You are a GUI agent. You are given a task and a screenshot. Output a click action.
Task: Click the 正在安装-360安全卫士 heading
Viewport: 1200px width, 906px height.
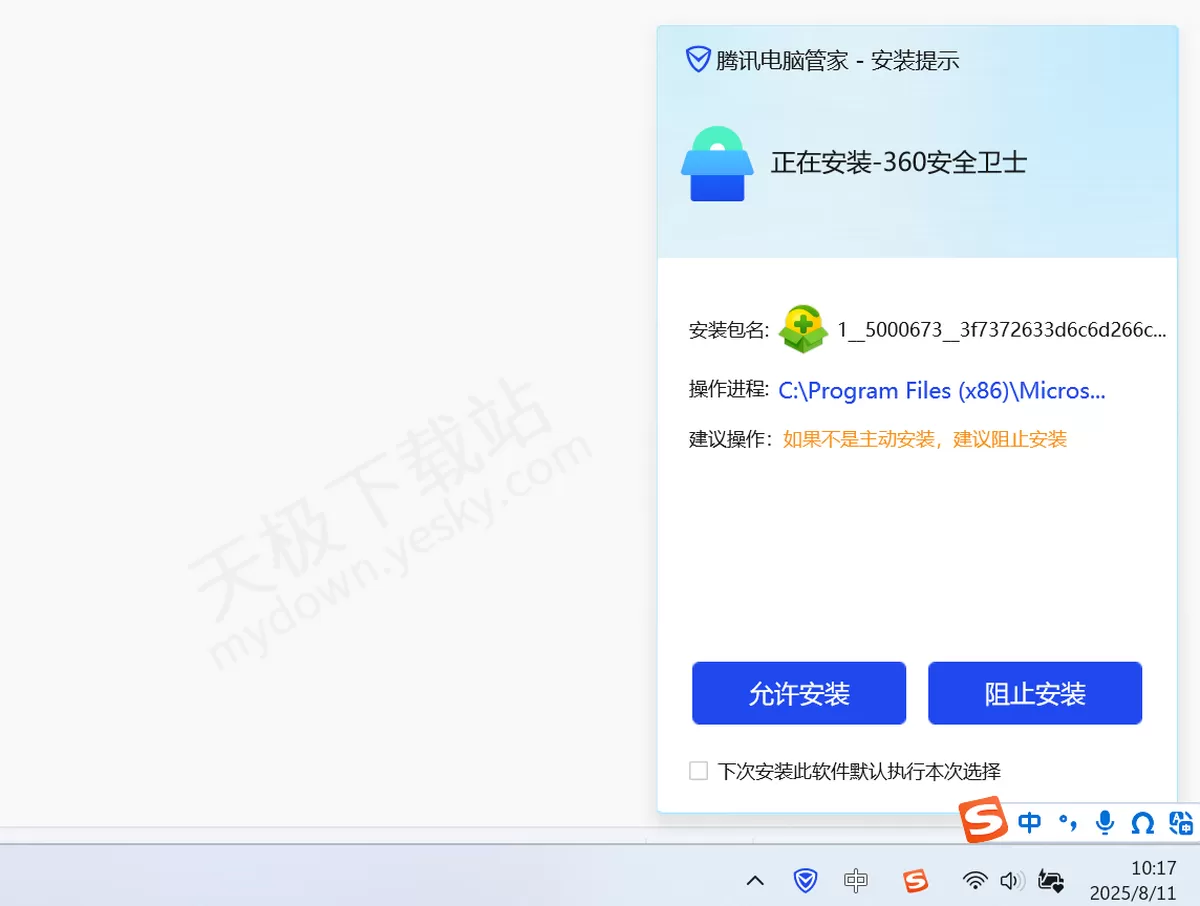pyautogui.click(x=899, y=163)
